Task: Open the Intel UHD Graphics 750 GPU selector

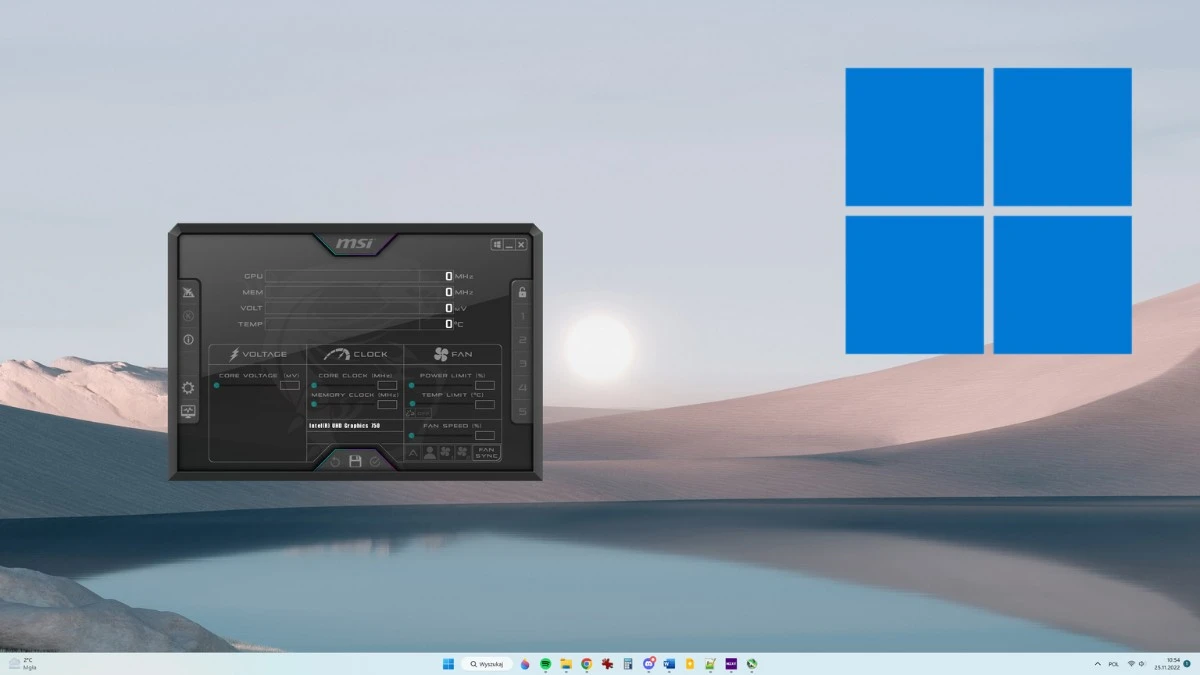Action: coord(344,427)
